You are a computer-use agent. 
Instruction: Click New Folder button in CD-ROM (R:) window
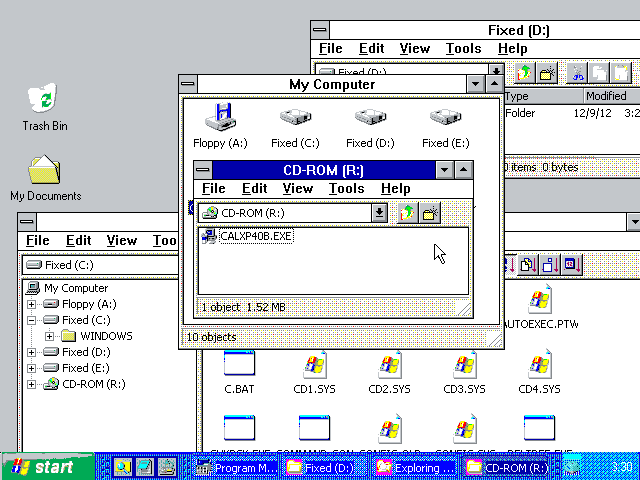430,213
